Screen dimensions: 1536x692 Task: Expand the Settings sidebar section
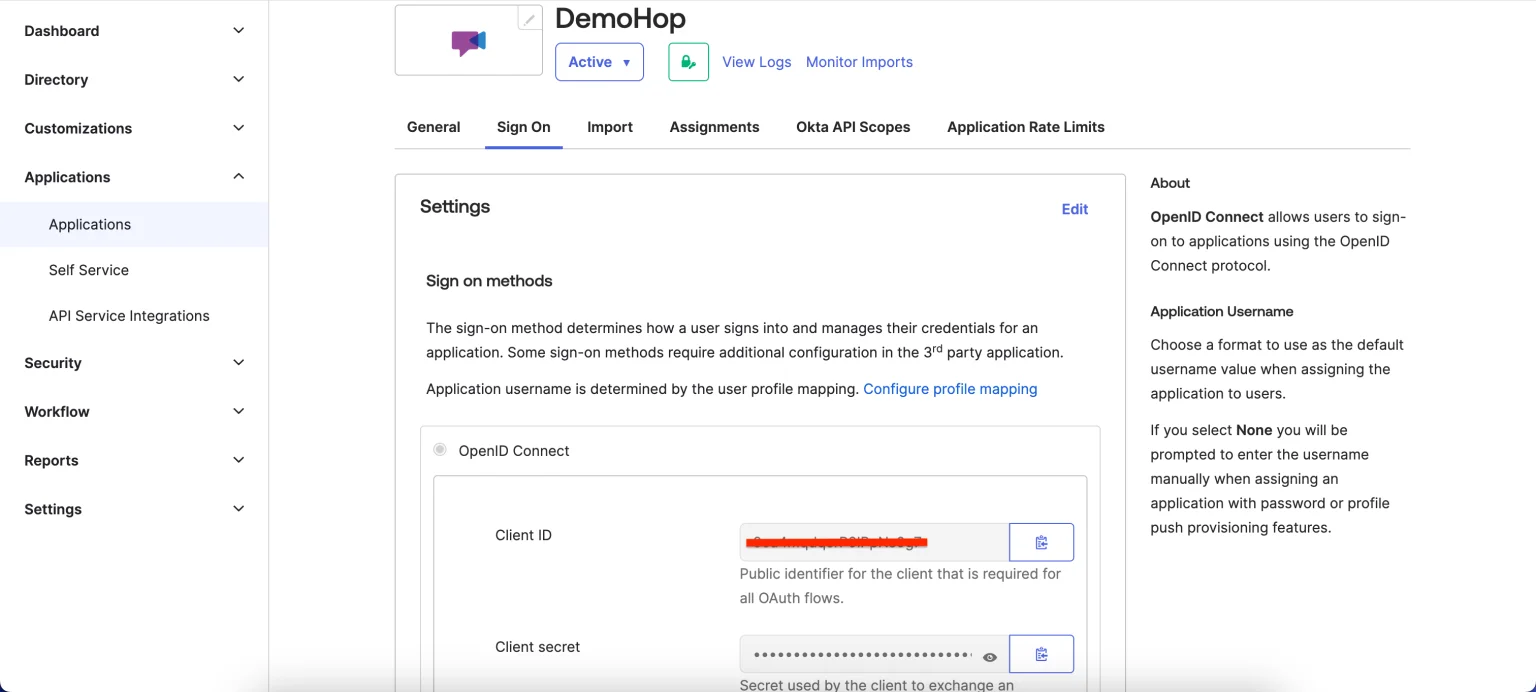134,509
